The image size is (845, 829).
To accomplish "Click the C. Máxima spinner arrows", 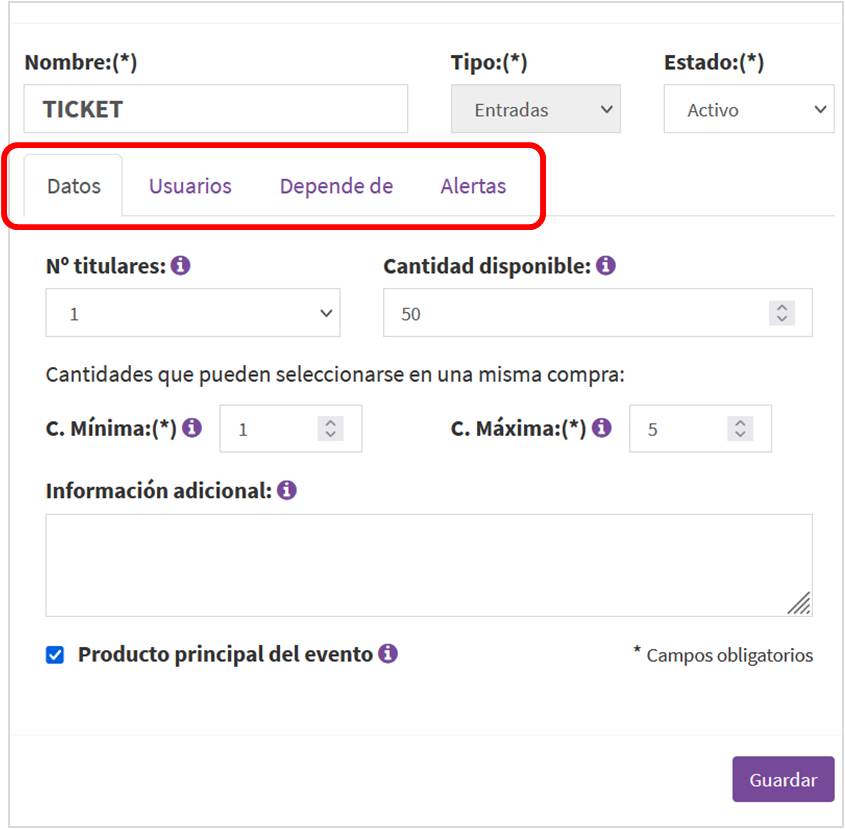I will click(x=740, y=429).
